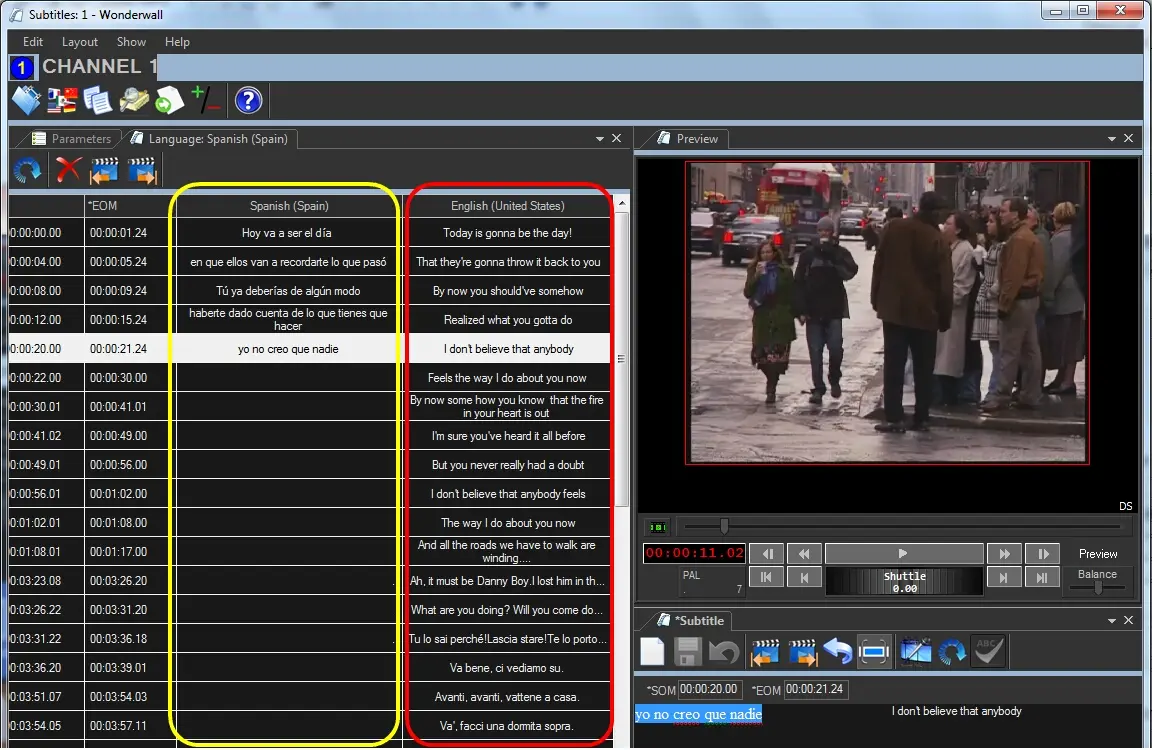Toggle the blue bracketed frame button
Image resolution: width=1152 pixels, height=750 pixels.
[x=874, y=652]
